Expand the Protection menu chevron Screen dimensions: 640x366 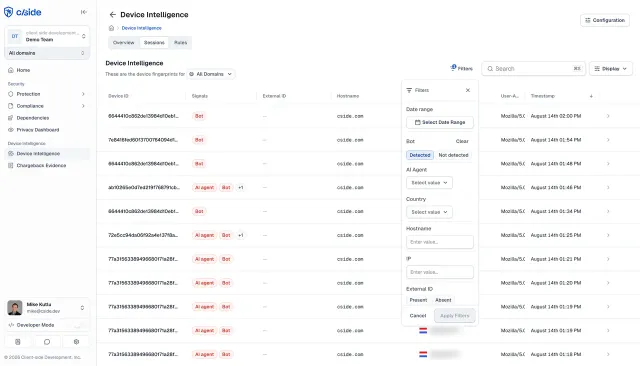(83, 94)
